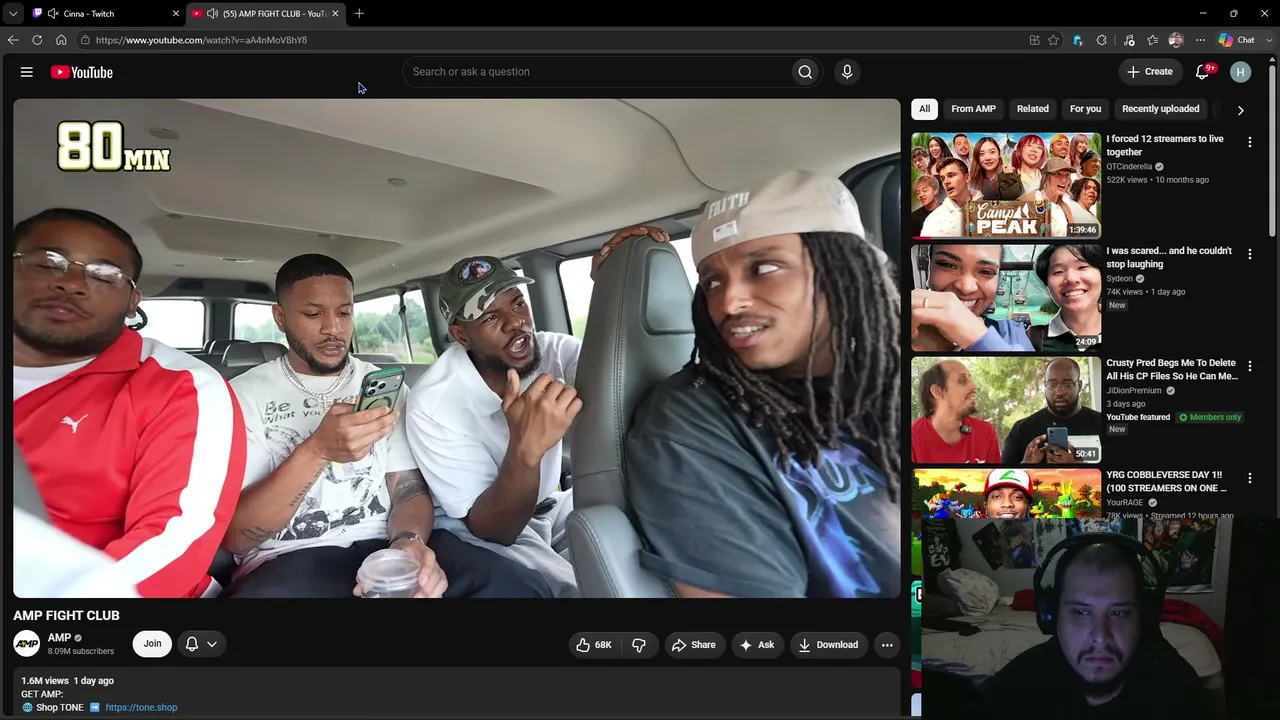Open the tab search dropdown arrow
This screenshot has height=720, width=1280.
[13, 13]
